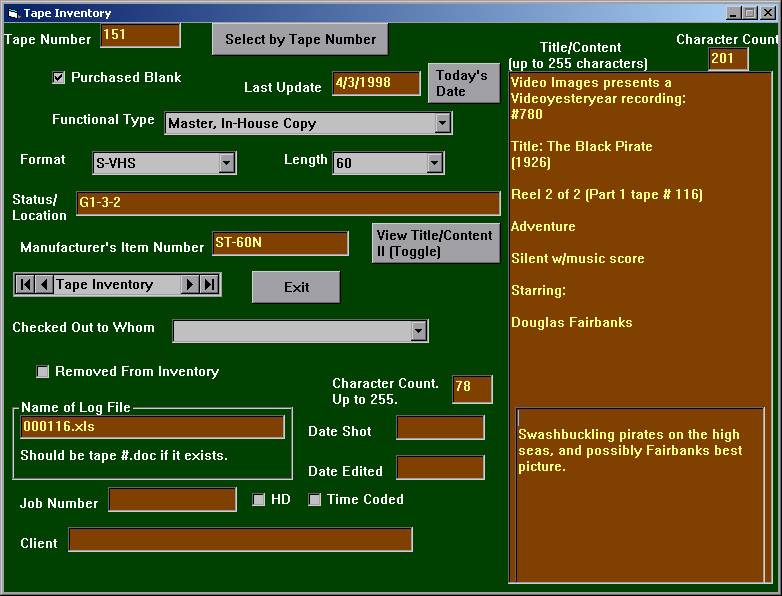The width and height of the screenshot is (782, 596).
Task: Uncheck the Purchased Blank checkbox
Action: (59, 77)
